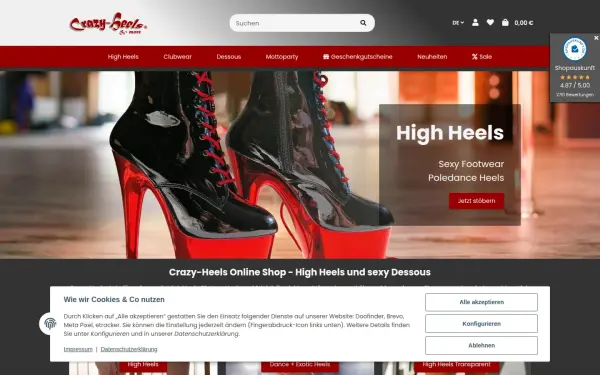Click the 4.87 / 5.00 rating text

575,85
